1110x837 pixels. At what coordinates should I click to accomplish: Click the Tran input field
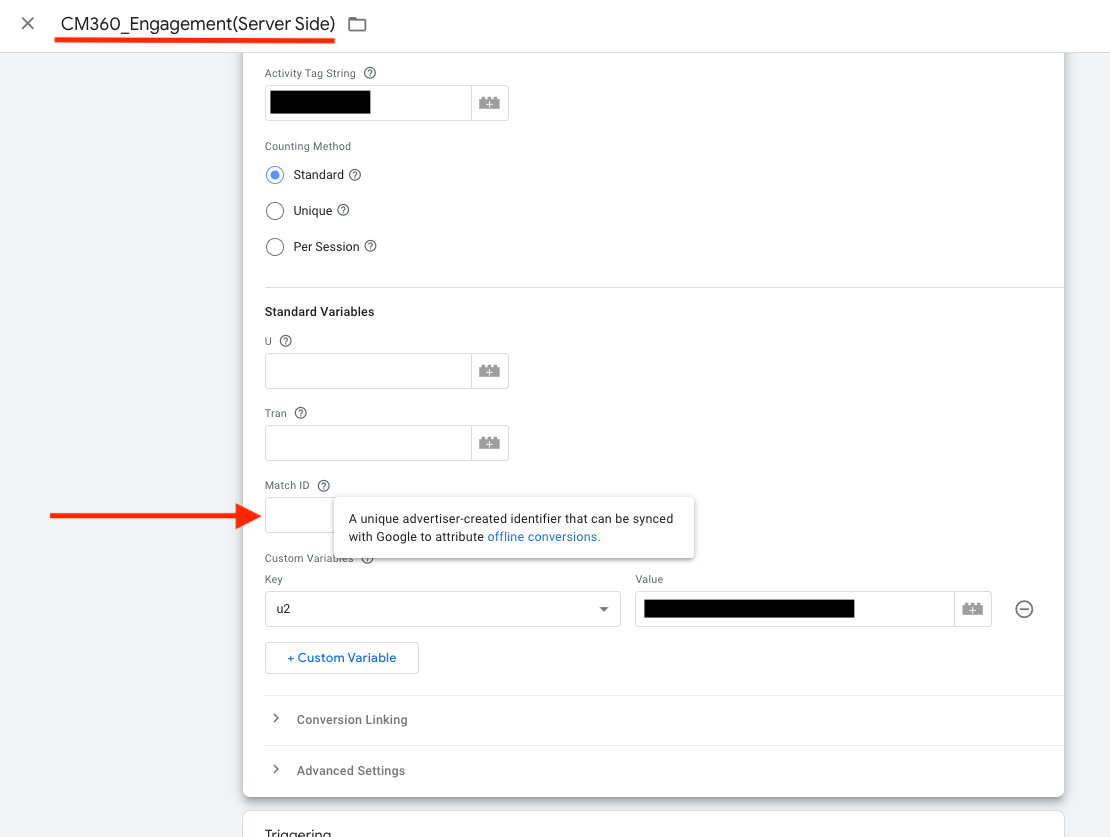(368, 443)
